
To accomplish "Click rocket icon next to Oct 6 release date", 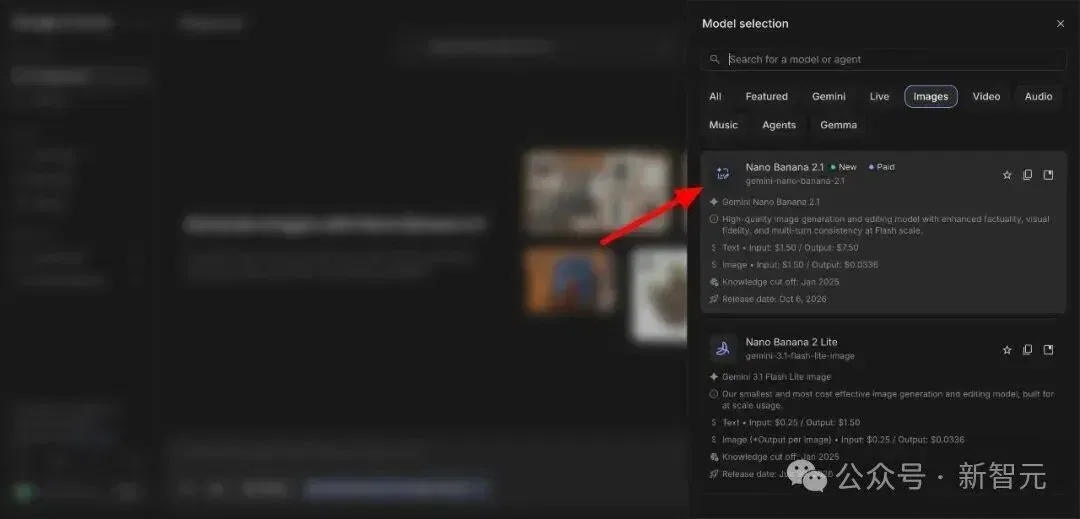I will [714, 299].
